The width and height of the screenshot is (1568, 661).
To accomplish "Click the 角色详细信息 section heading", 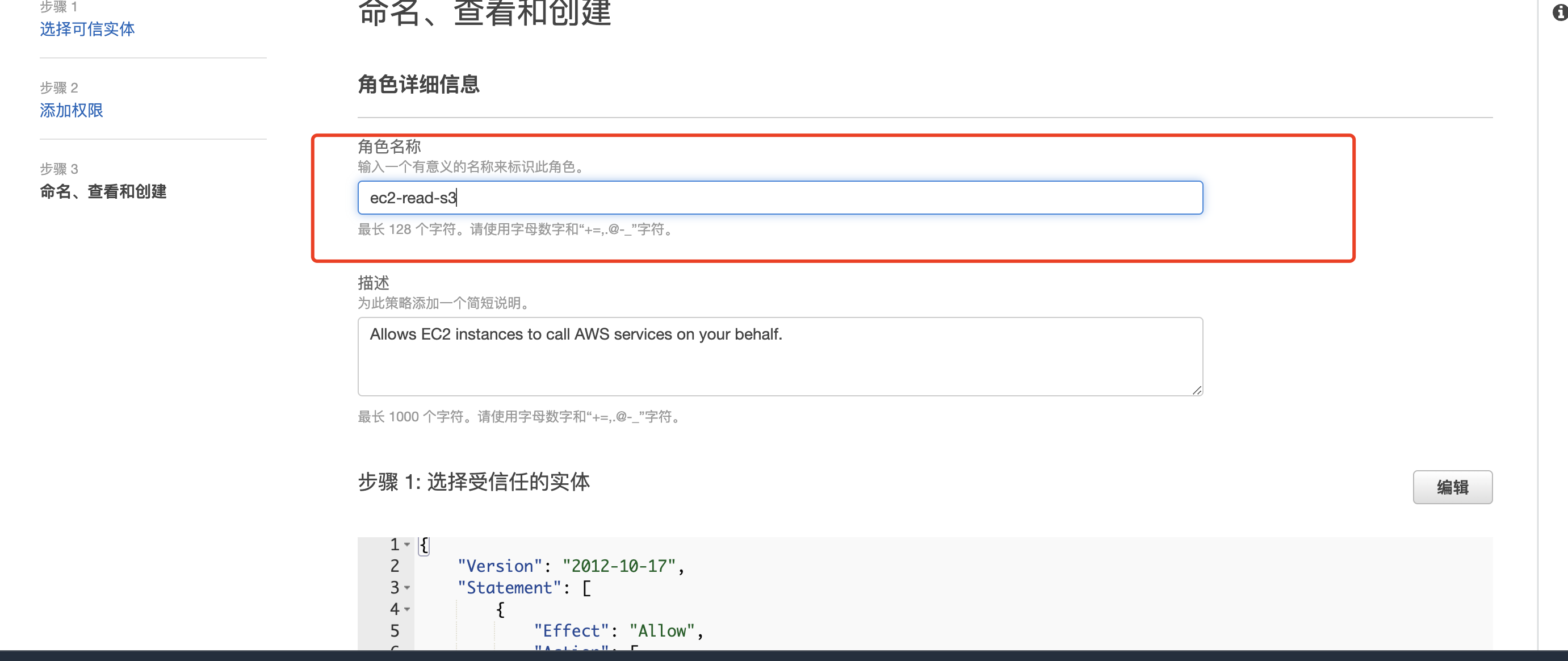I will tap(418, 84).
